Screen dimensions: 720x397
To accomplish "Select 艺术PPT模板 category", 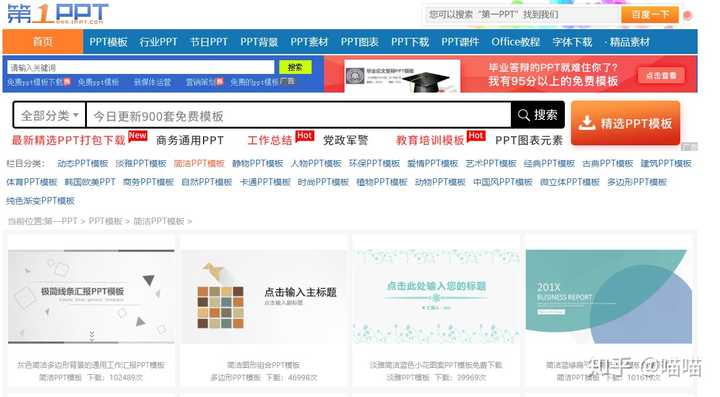I will [x=491, y=163].
